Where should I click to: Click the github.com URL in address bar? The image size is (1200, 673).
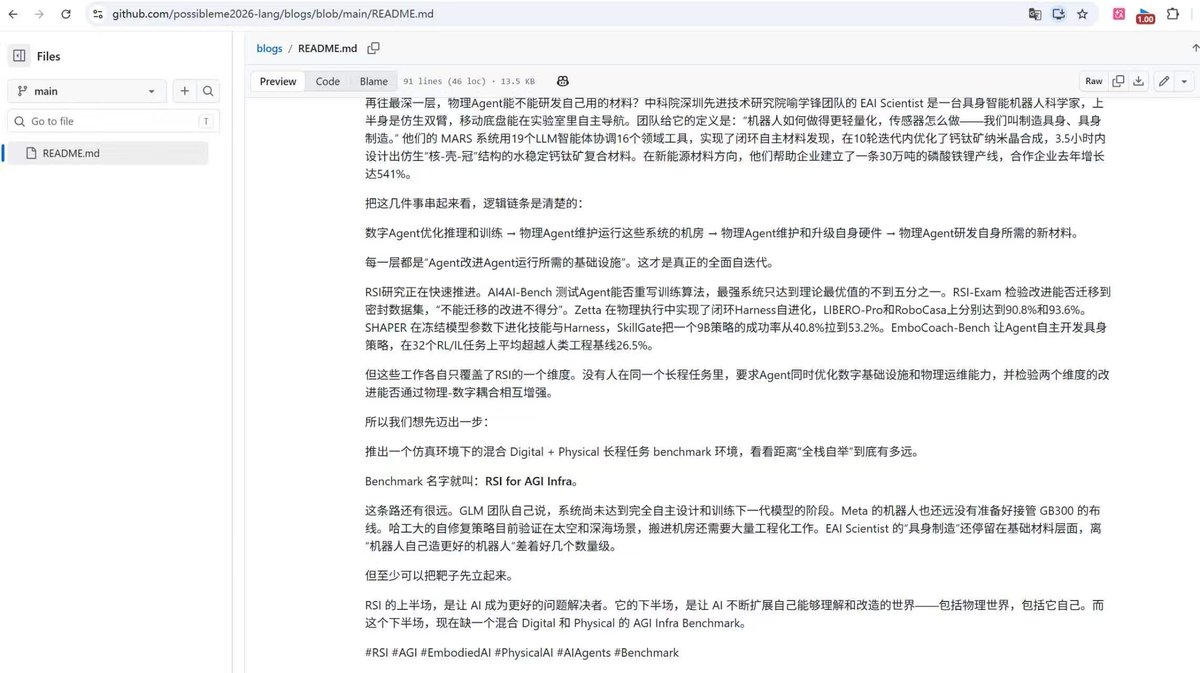click(272, 15)
